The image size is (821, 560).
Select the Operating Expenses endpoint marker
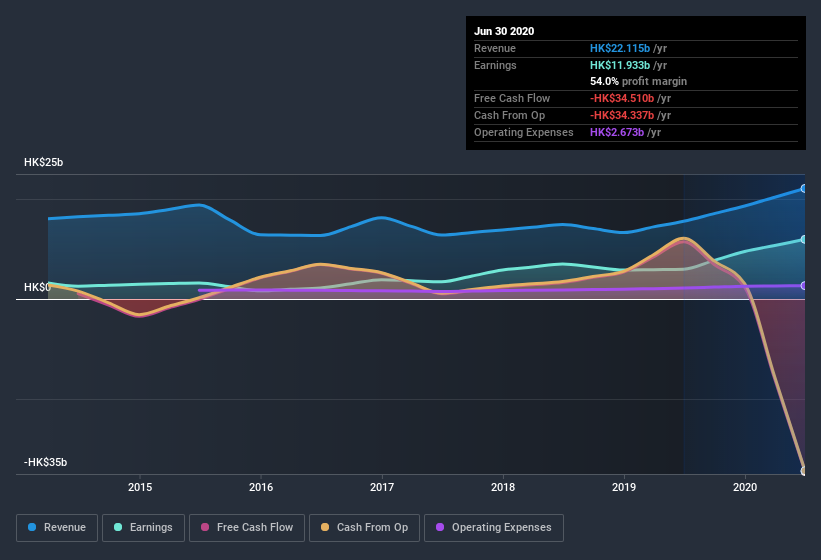point(804,286)
